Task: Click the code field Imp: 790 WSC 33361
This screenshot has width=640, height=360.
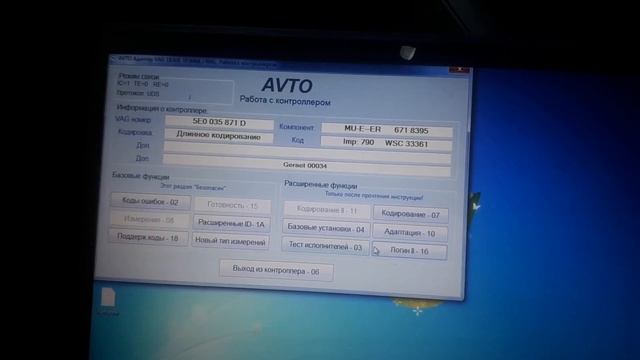Action: click(x=386, y=143)
